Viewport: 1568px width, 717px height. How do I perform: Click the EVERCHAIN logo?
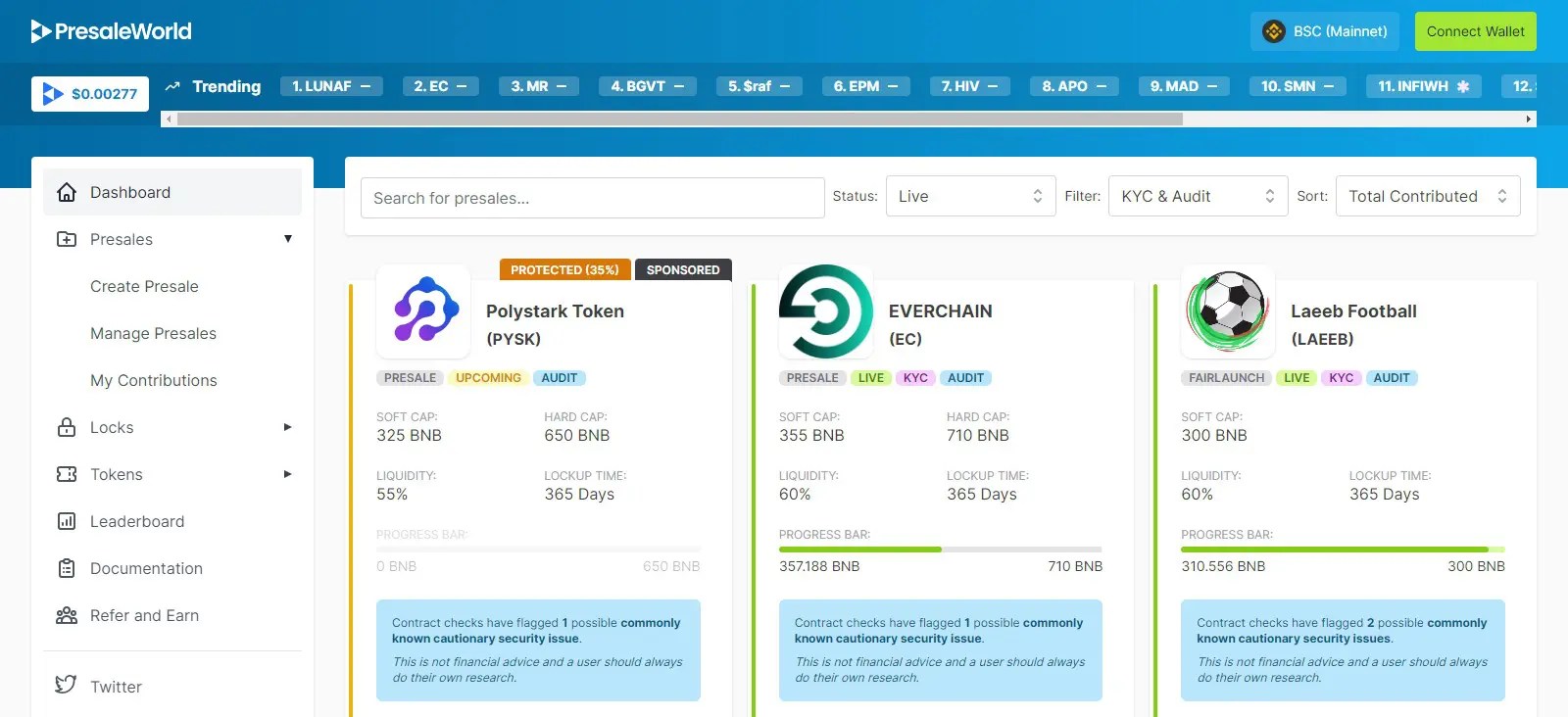pos(826,311)
